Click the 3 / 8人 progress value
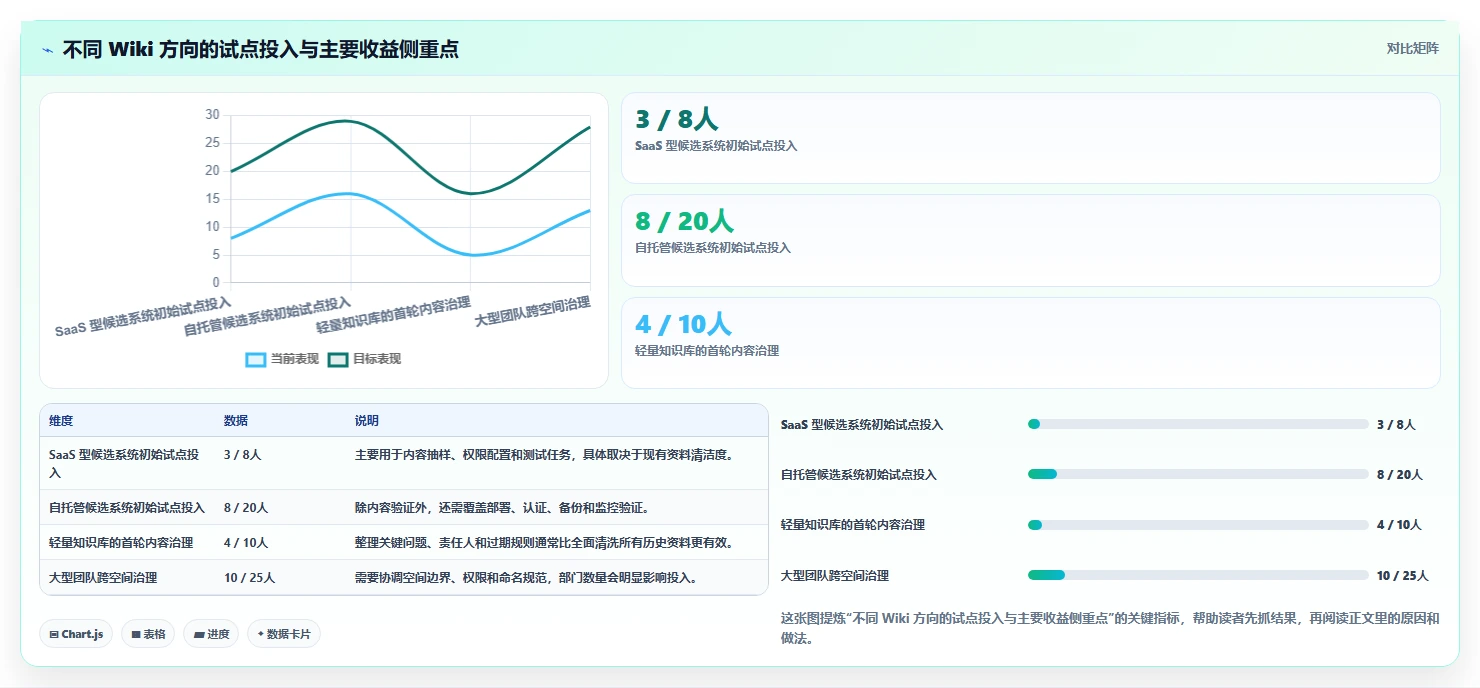Viewport: 1480px width, 688px height. tap(1396, 425)
